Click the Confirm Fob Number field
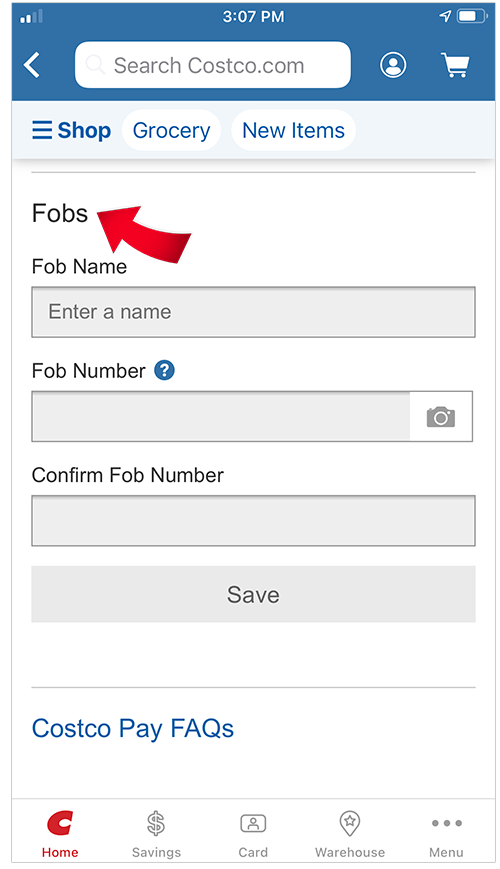Viewport: 500px width, 869px height. (253, 520)
